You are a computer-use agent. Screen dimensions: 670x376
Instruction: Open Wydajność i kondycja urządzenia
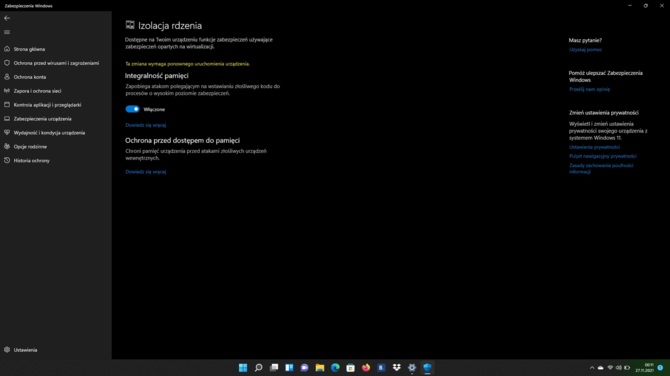pos(49,133)
